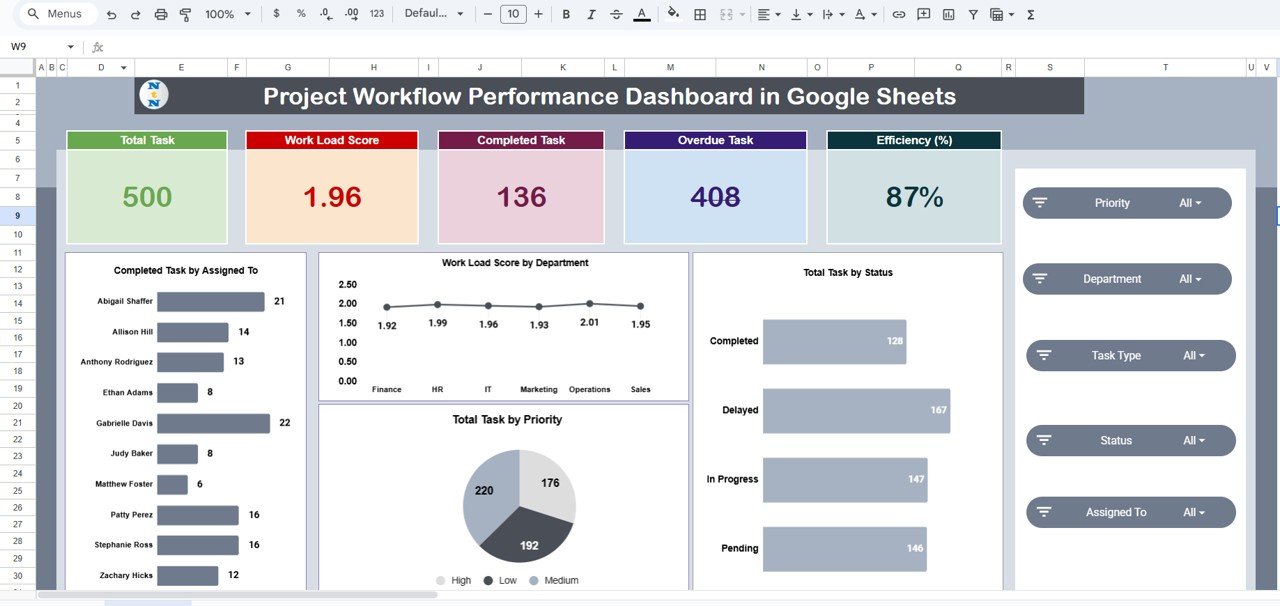Create a filter with the funnel icon
Screen dimensions: 1280x606
click(972, 14)
